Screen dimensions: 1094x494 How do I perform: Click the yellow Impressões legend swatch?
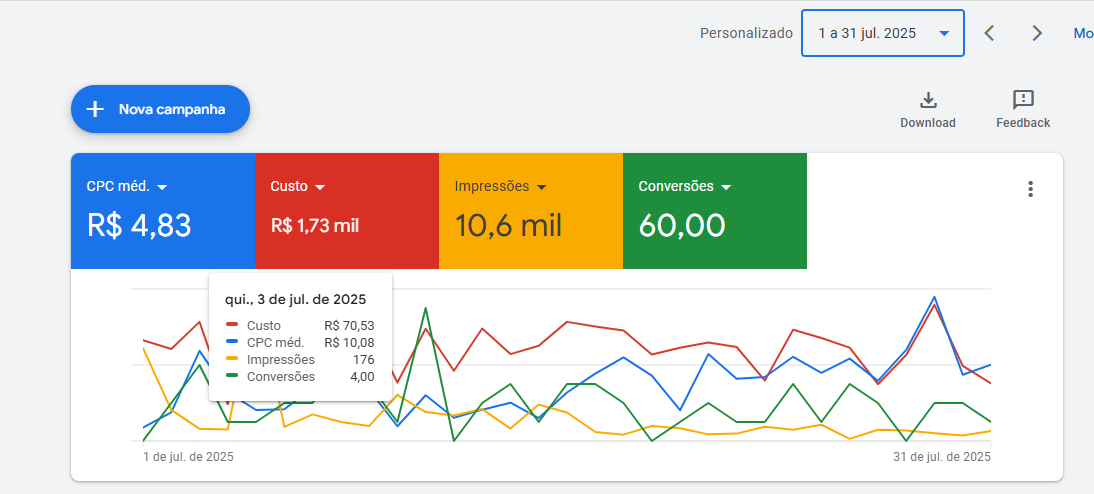click(232, 359)
